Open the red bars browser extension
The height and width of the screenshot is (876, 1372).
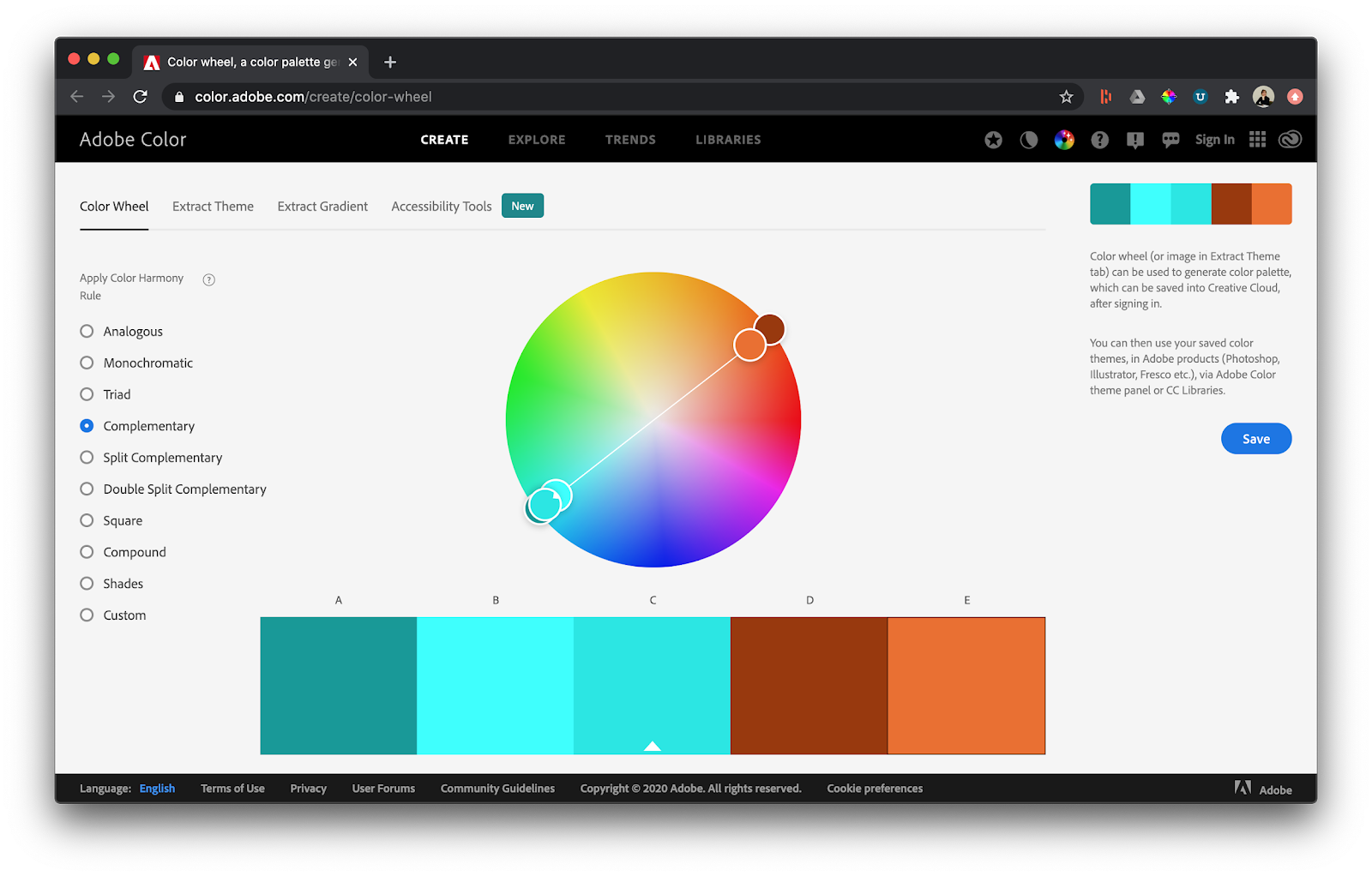click(x=1105, y=97)
